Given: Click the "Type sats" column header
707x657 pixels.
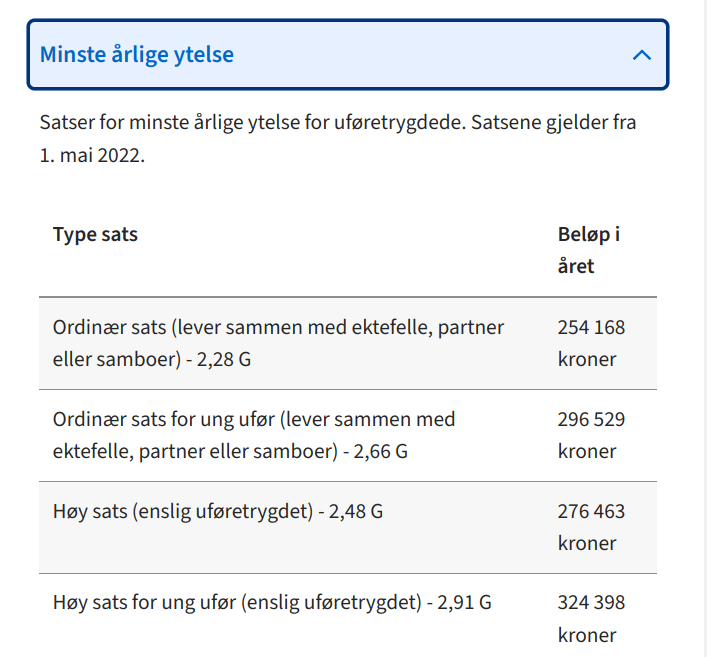Looking at the screenshot, I should 95,235.
